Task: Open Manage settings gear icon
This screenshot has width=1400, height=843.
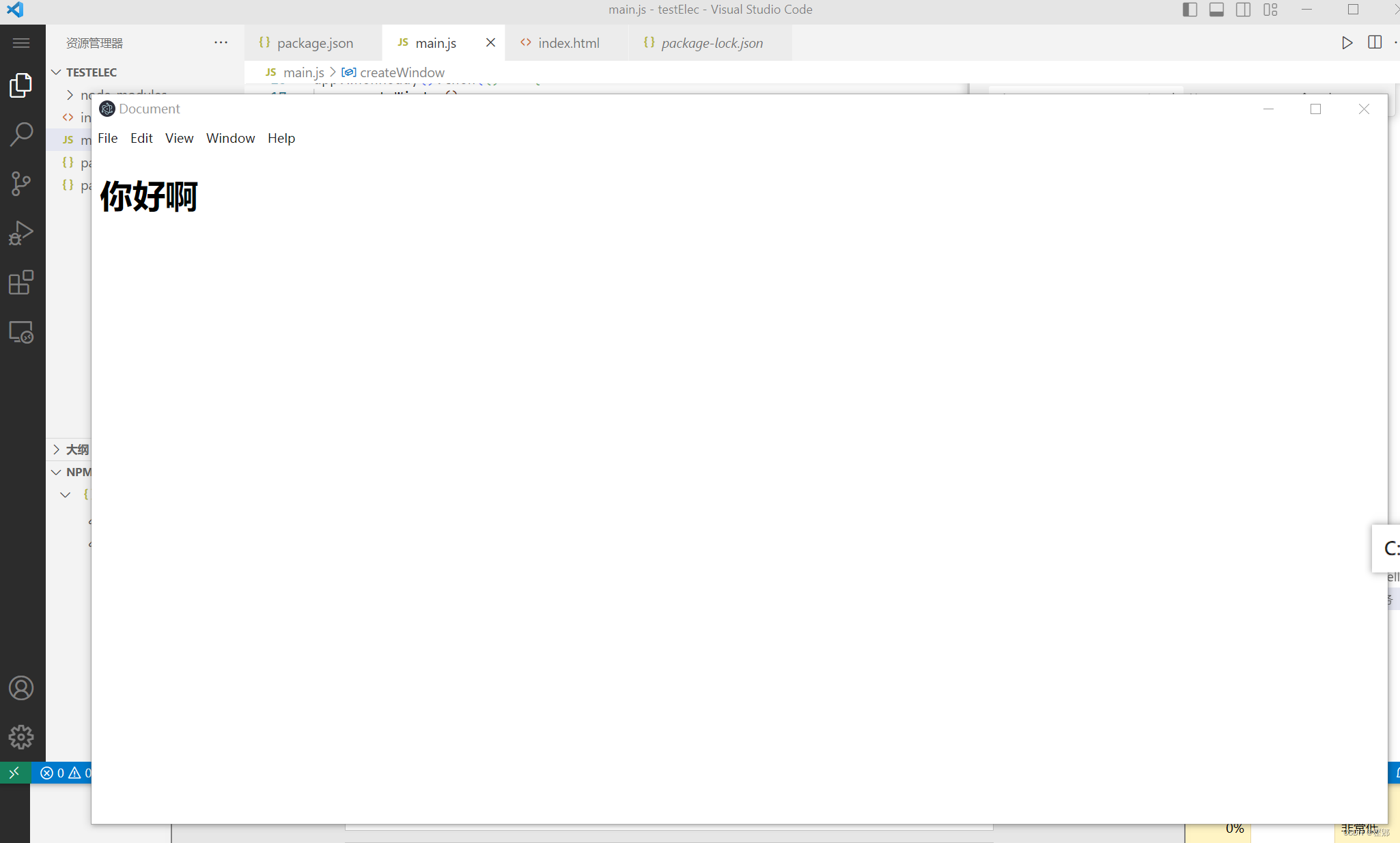Action: coord(21,737)
